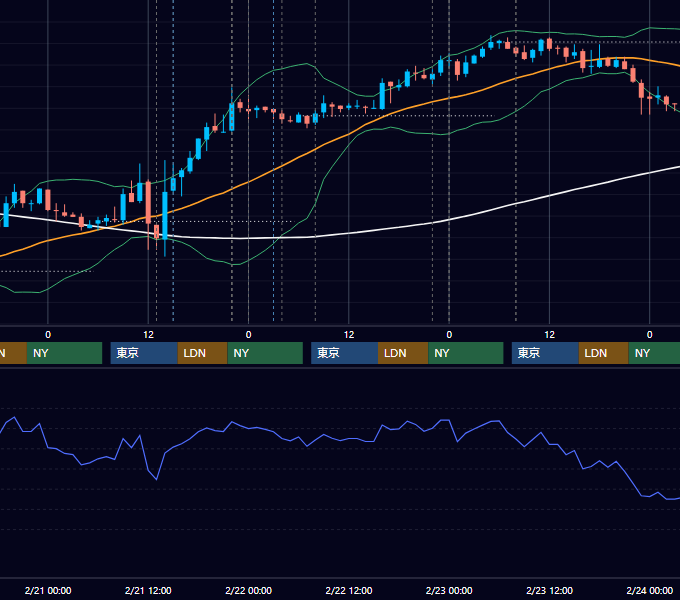
Task: Click the 2/21 00:00 date label
Action: pos(48,590)
